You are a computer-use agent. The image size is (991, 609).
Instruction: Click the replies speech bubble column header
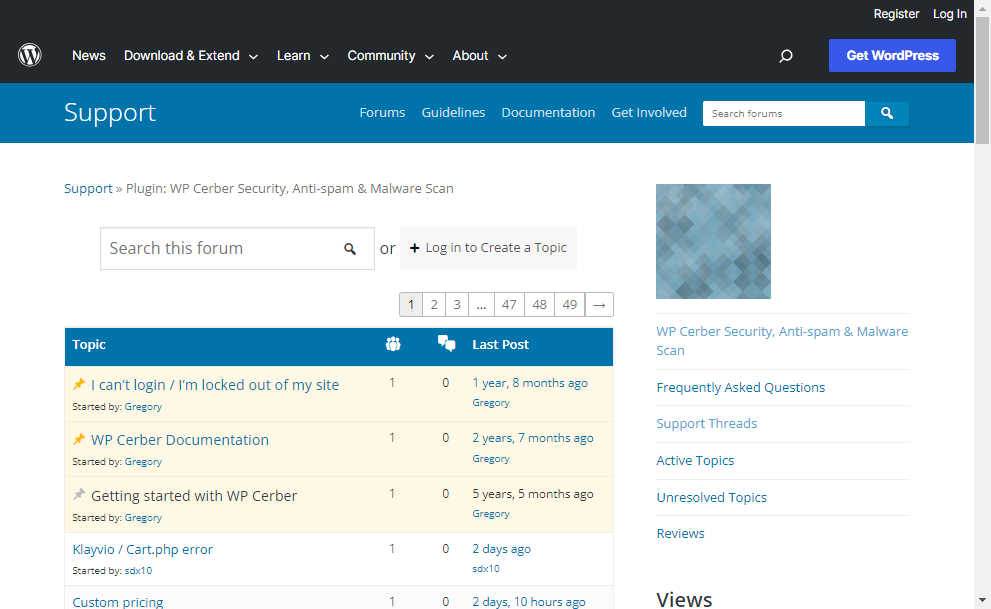click(446, 344)
